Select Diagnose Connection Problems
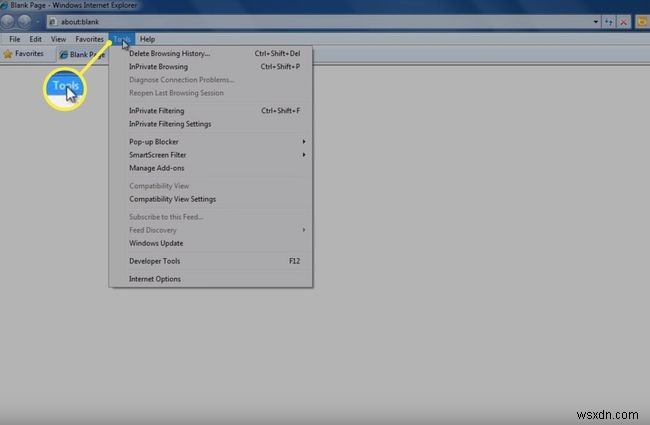 pos(211,80)
